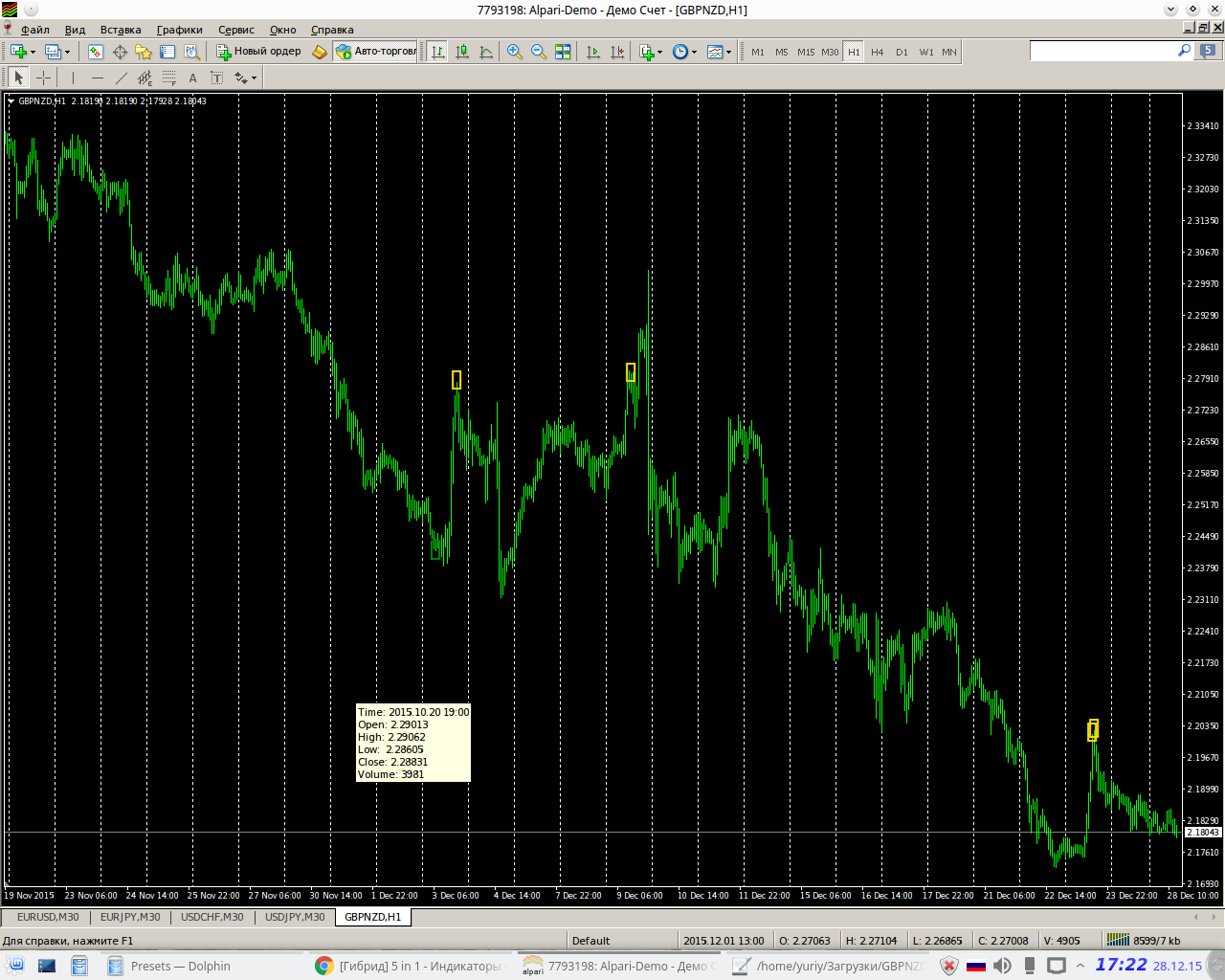
Task: Set timeframe to W1
Action: pos(926,52)
